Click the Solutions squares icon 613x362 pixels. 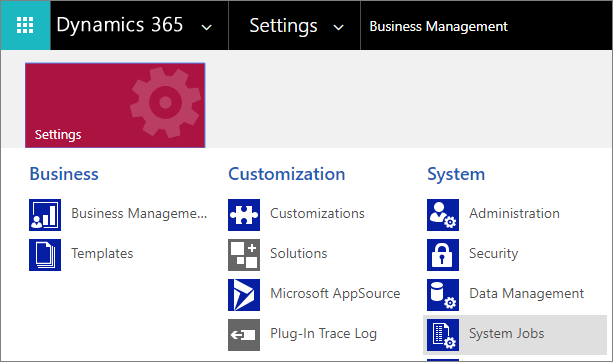pyautogui.click(x=244, y=255)
